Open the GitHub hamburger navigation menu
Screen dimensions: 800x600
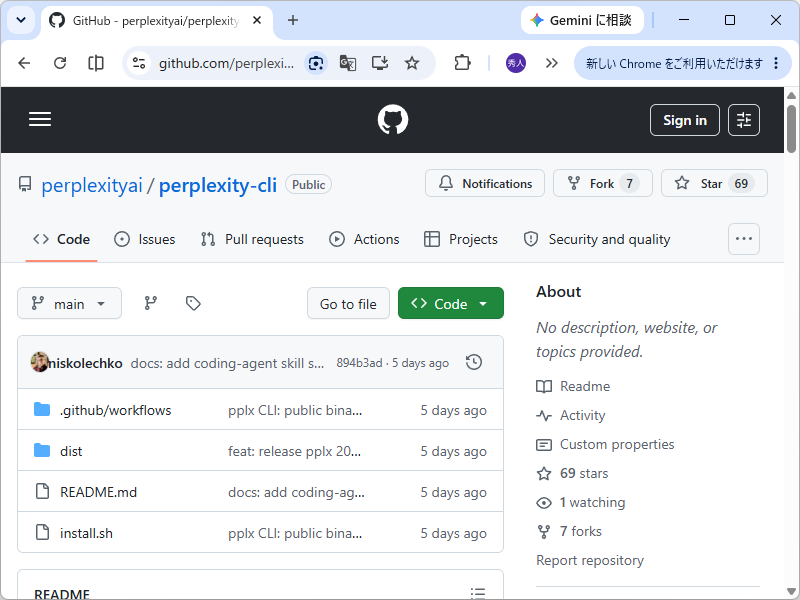(x=40, y=119)
